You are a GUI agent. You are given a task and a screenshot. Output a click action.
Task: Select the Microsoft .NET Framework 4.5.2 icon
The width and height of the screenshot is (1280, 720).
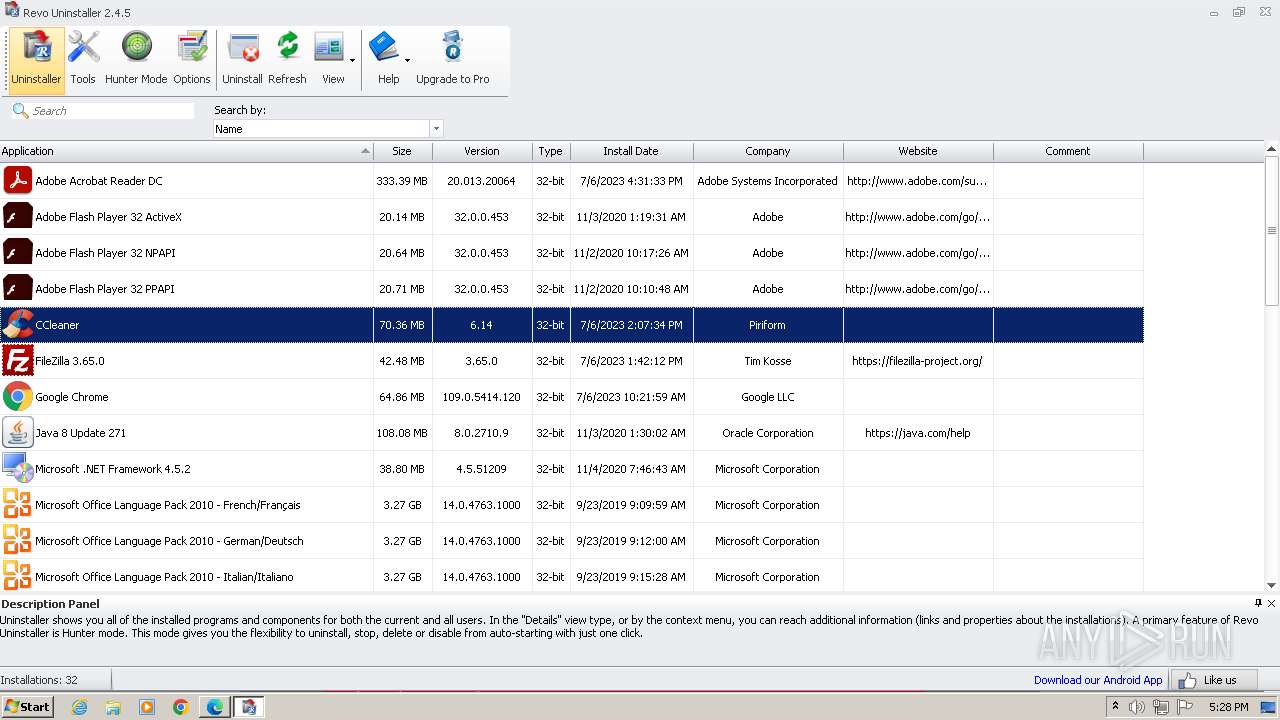[18, 469]
